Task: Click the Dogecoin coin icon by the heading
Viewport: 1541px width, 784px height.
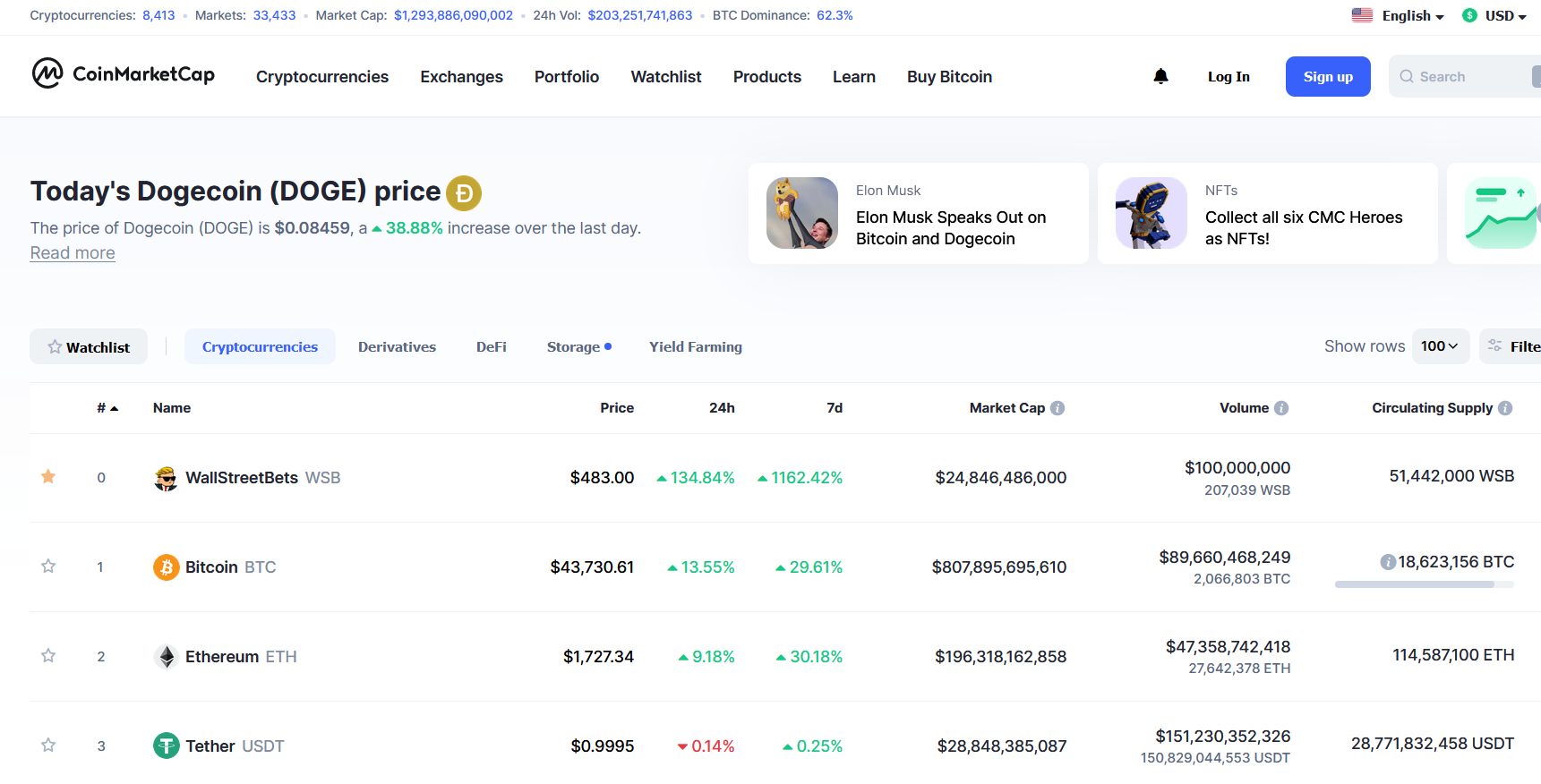Action: click(x=464, y=192)
